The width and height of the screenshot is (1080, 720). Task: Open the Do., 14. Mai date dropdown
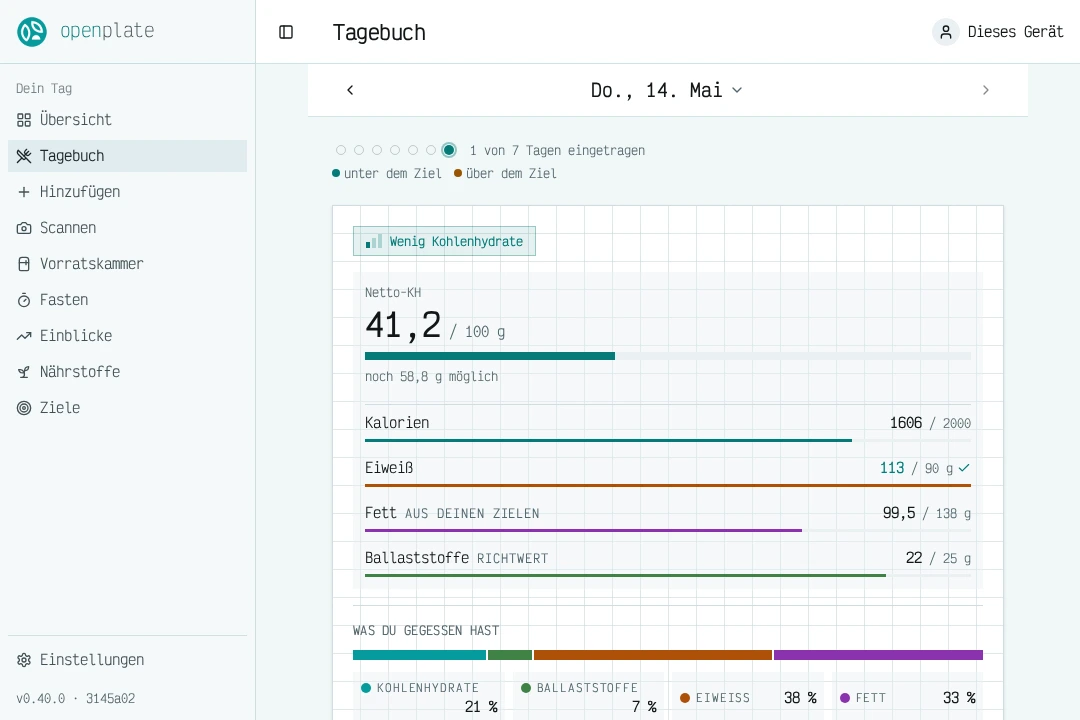point(667,90)
